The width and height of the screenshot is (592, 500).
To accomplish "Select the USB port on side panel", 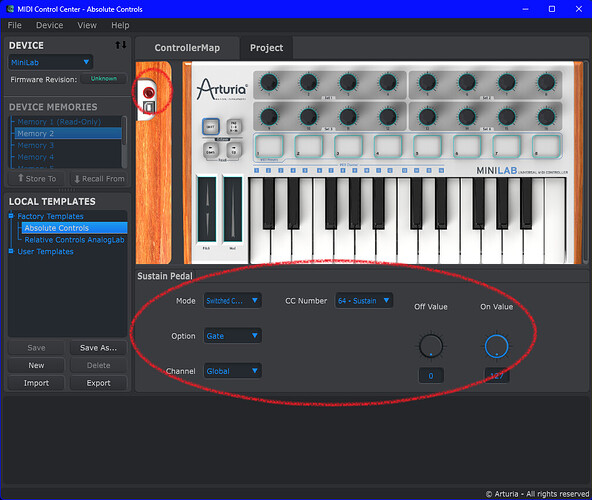I will click(149, 108).
